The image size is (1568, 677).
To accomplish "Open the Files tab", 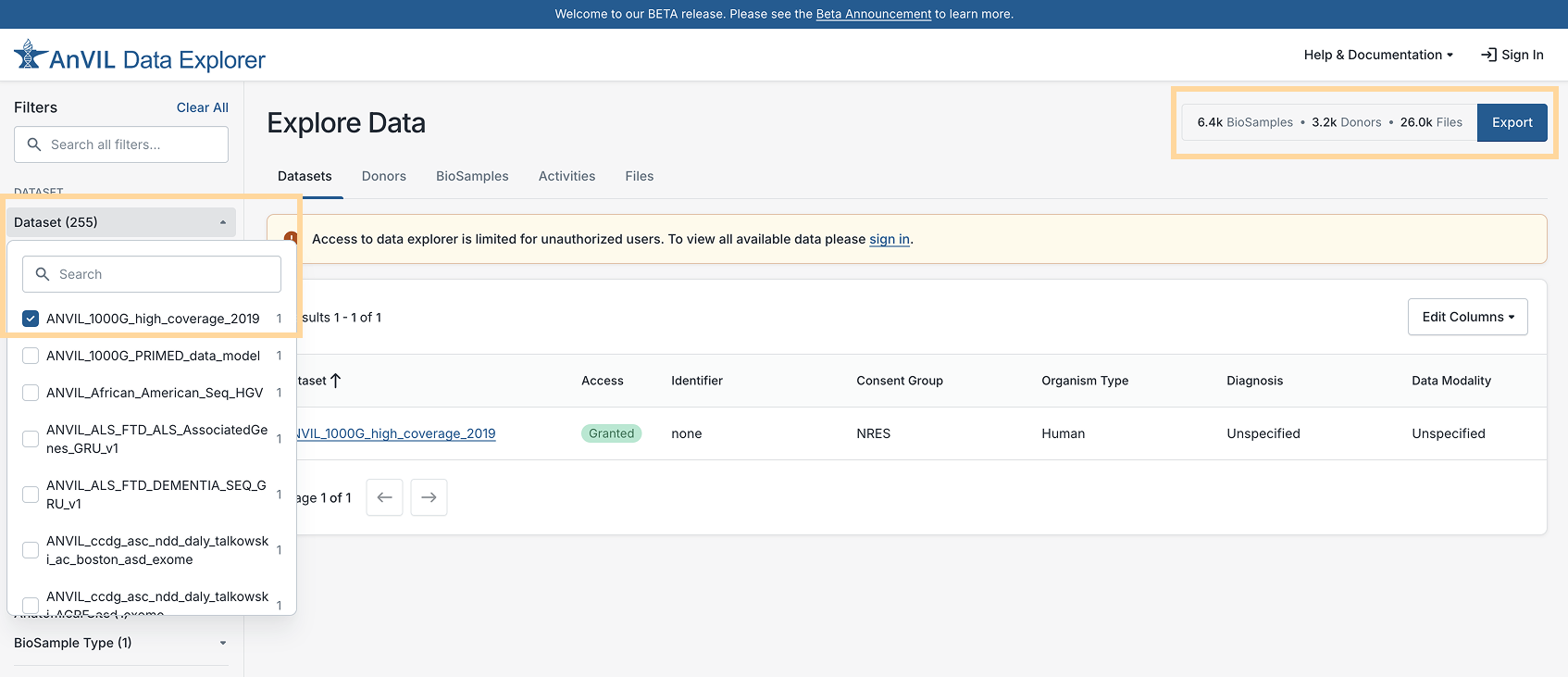I will point(639,176).
